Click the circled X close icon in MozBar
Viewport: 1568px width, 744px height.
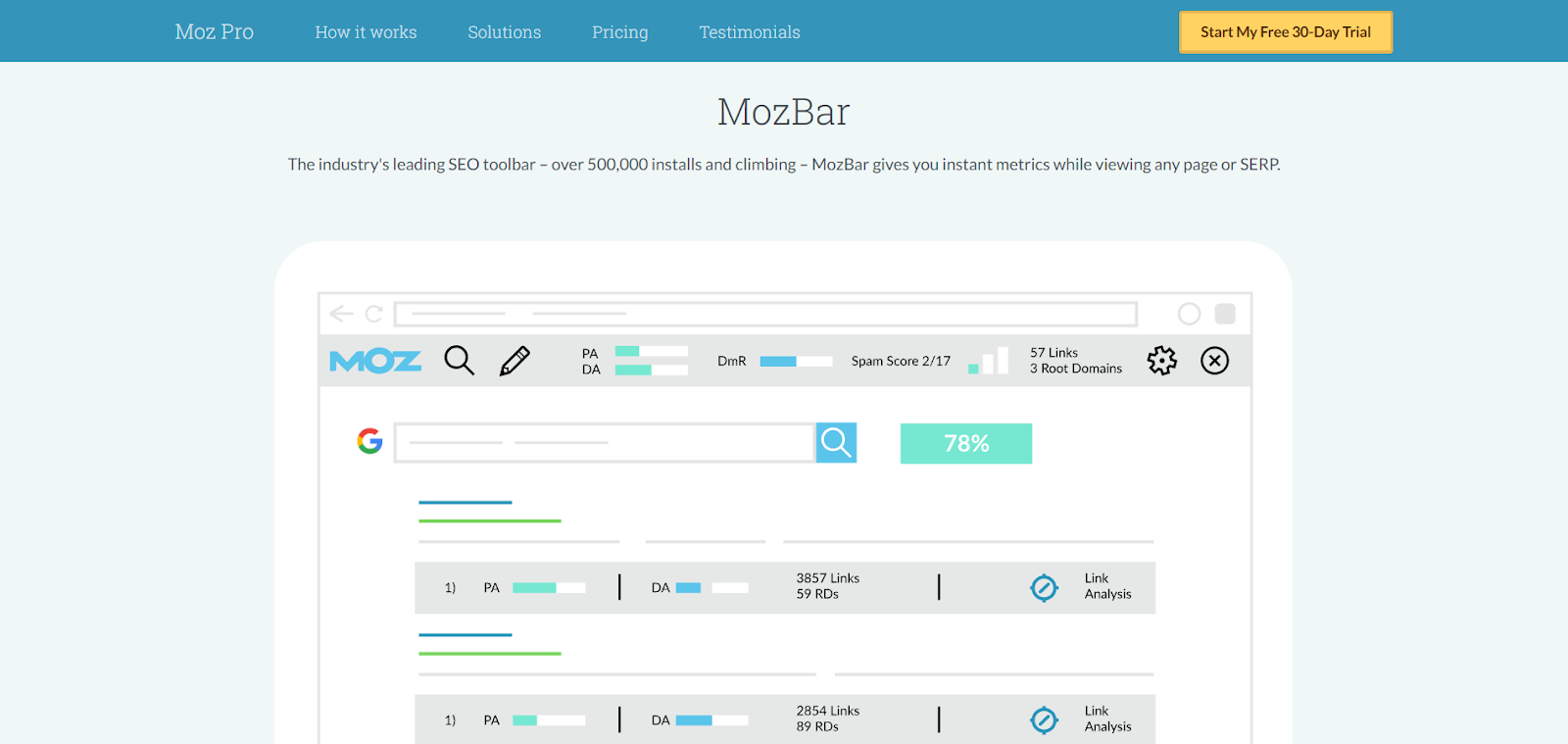tap(1215, 361)
